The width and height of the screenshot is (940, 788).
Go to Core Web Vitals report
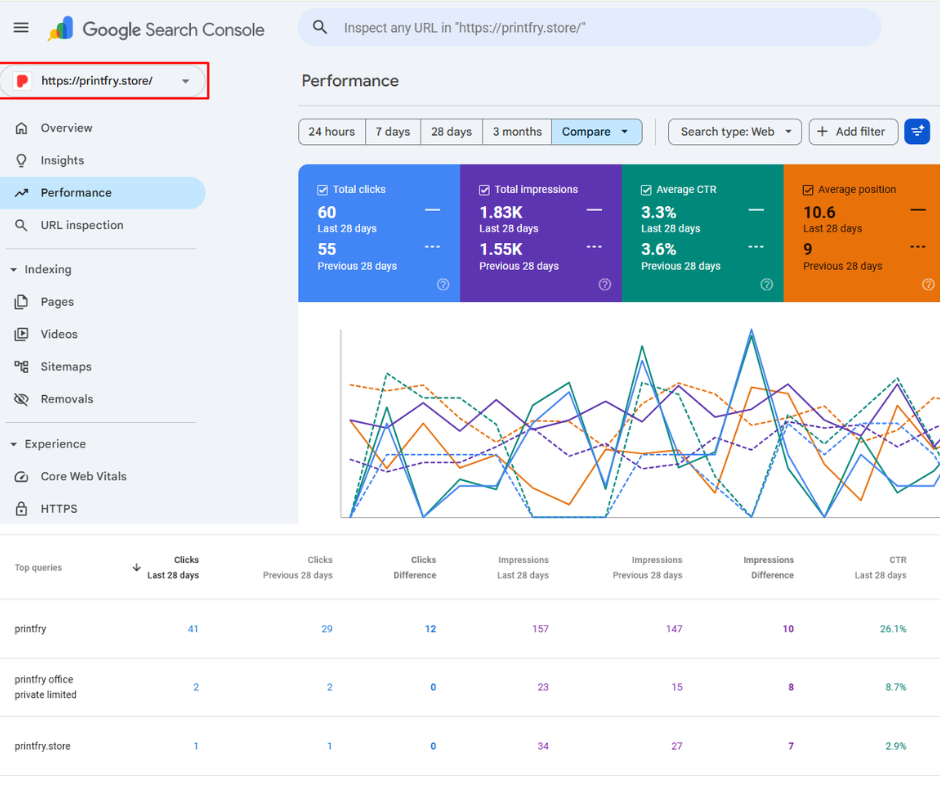[83, 477]
